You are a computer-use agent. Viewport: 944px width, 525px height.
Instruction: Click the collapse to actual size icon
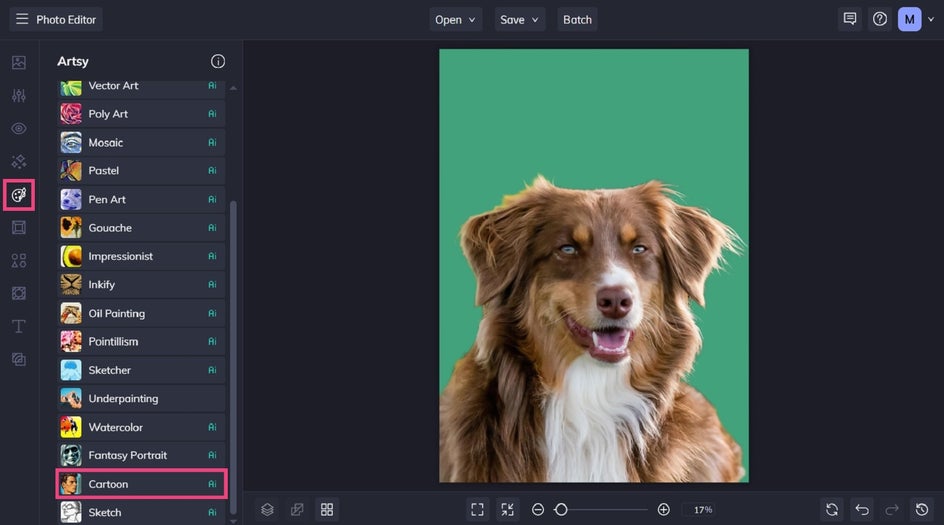point(508,510)
